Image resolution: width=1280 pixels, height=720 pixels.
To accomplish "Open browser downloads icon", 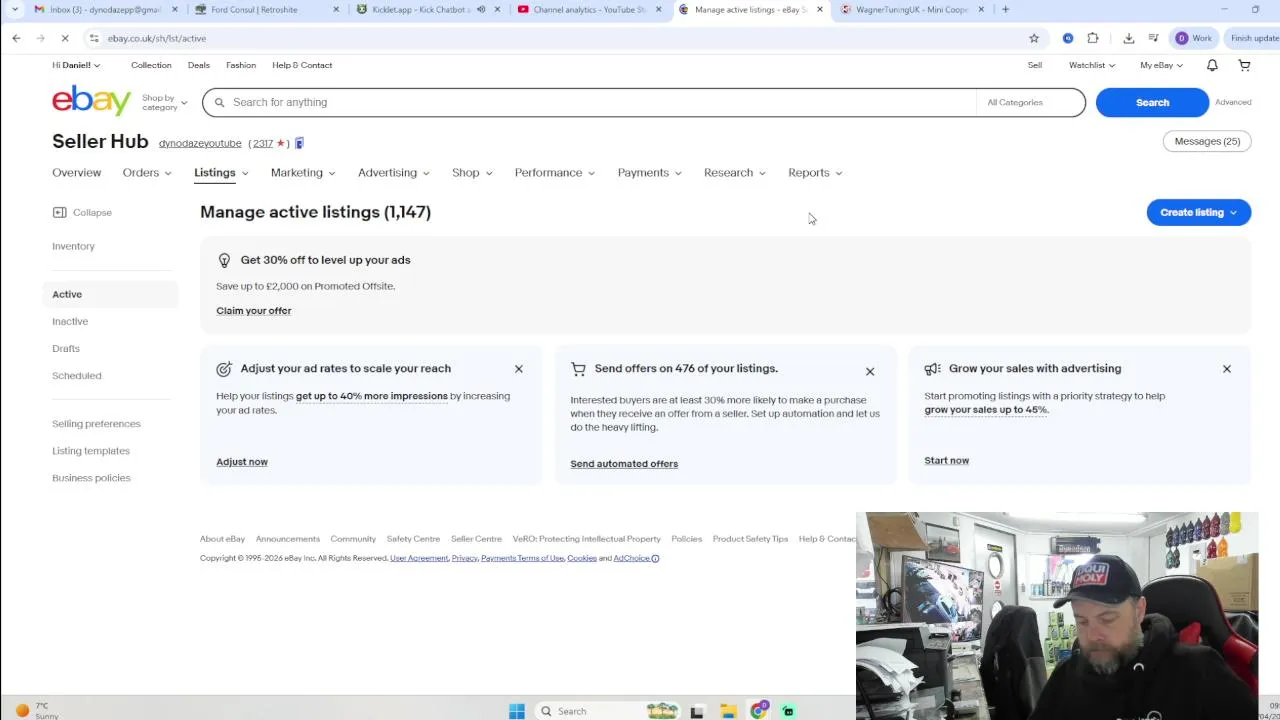I will tap(1129, 38).
